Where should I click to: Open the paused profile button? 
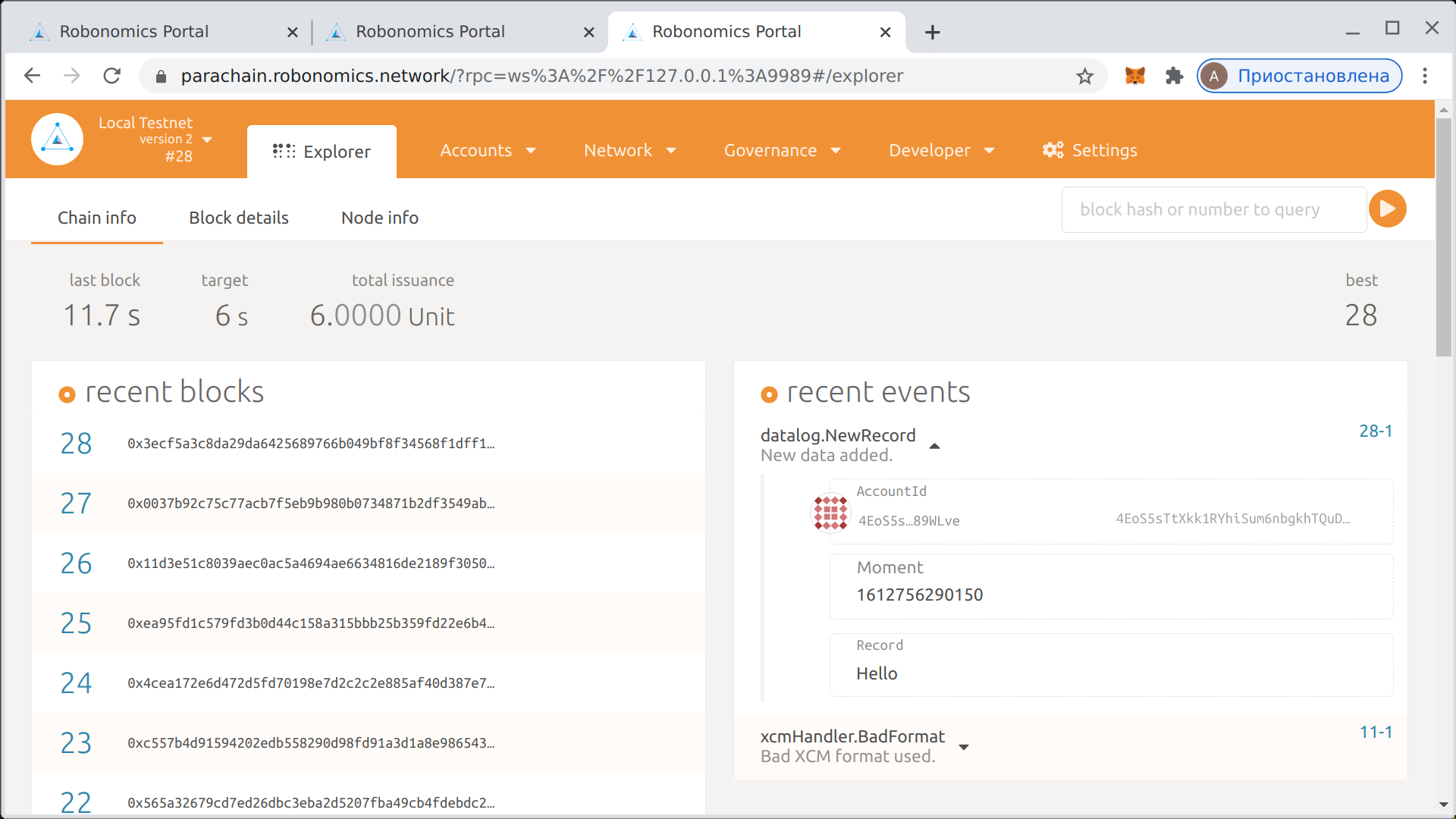1299,76
